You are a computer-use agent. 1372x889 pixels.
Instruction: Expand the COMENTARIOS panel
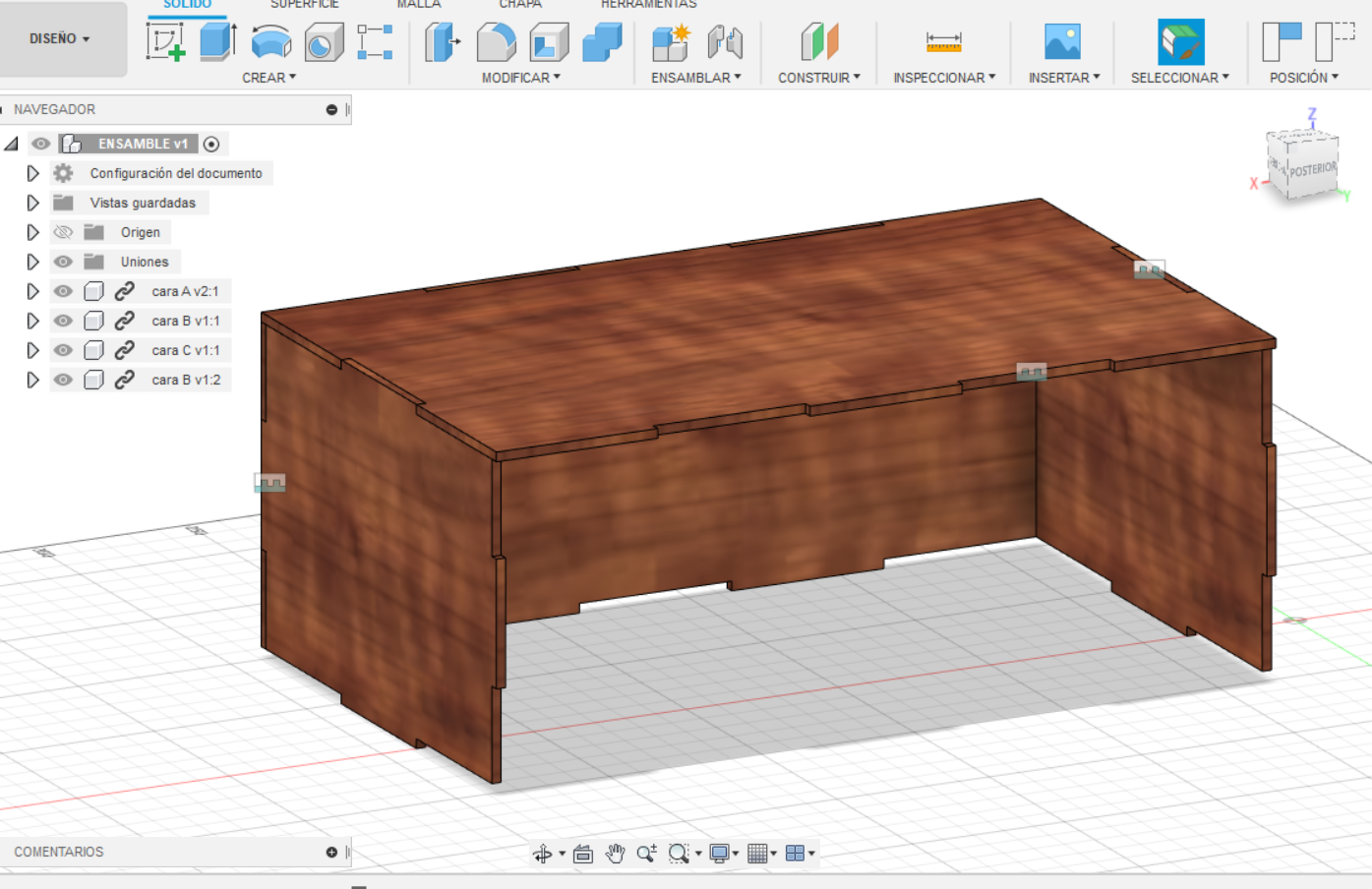(331, 852)
